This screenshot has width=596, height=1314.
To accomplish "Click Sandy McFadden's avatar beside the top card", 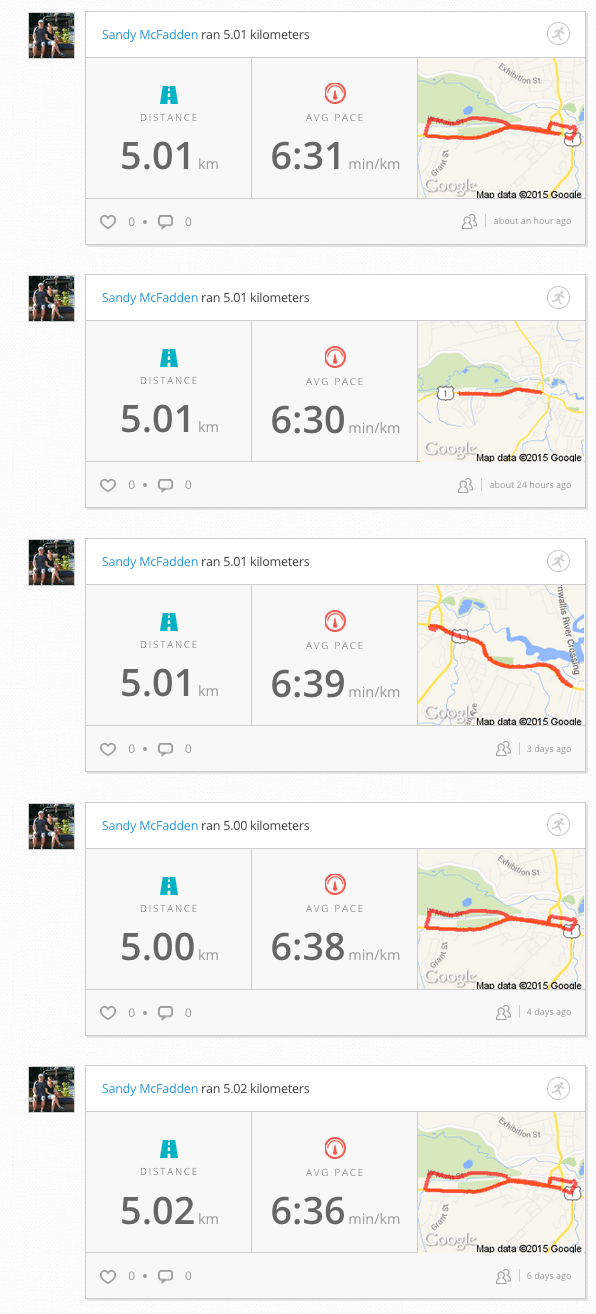I will 51,35.
